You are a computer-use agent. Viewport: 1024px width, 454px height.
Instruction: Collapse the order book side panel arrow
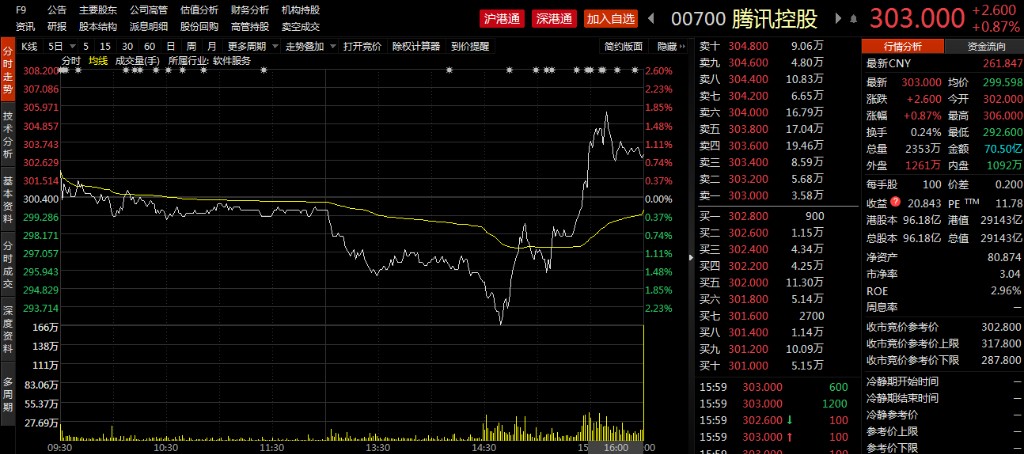coord(692,258)
